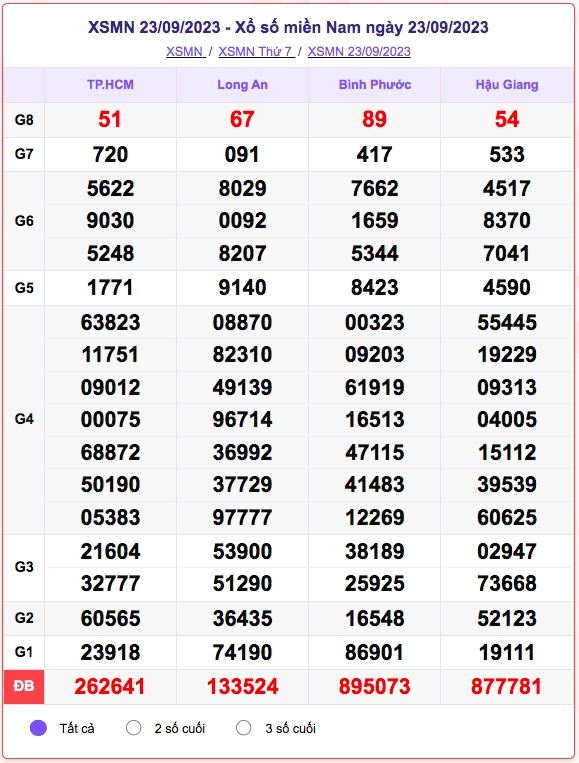Click the Bình Phước column header
The width and height of the screenshot is (579, 763).
pos(375,85)
